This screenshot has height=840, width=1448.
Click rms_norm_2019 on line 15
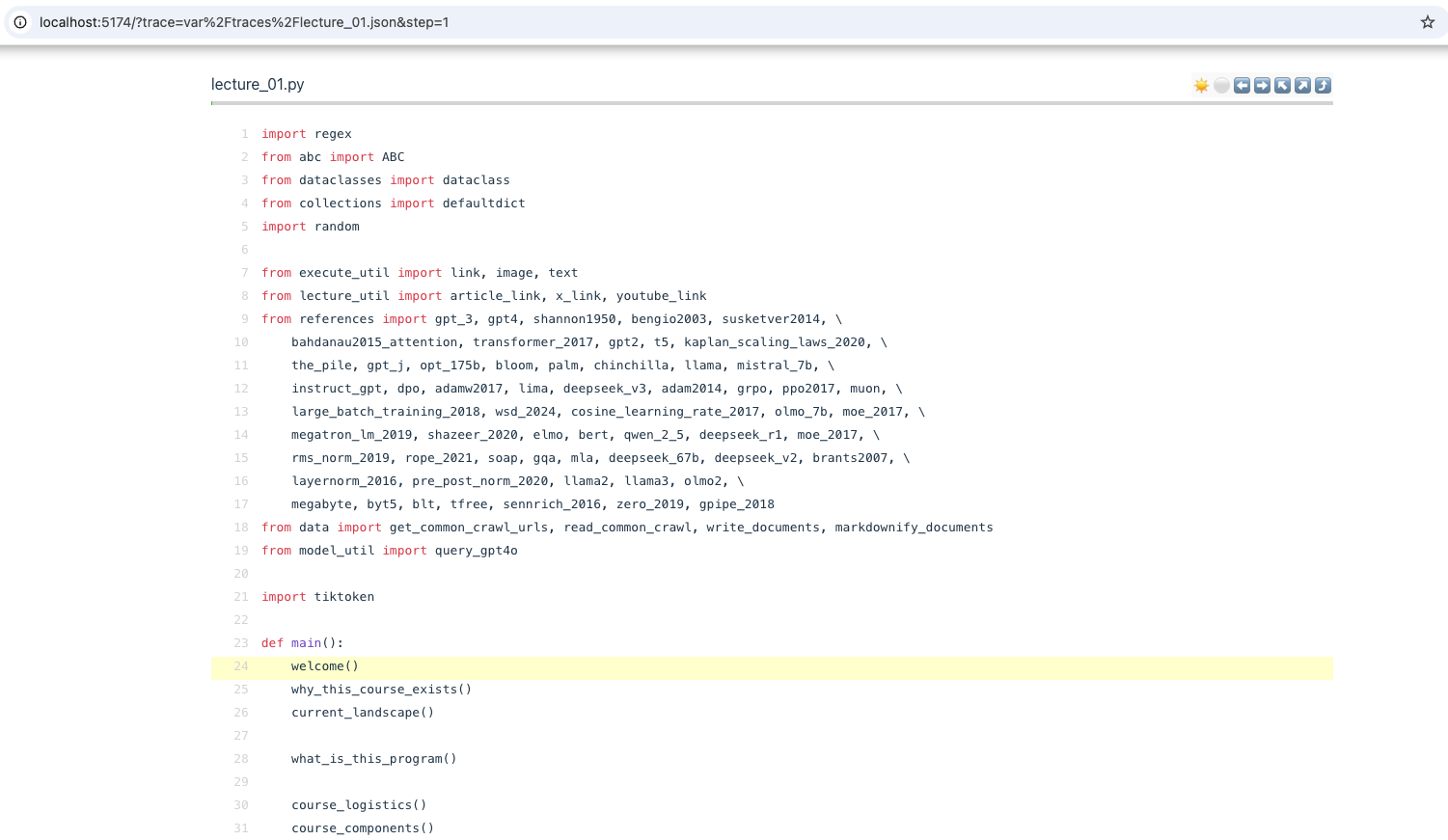coord(341,458)
